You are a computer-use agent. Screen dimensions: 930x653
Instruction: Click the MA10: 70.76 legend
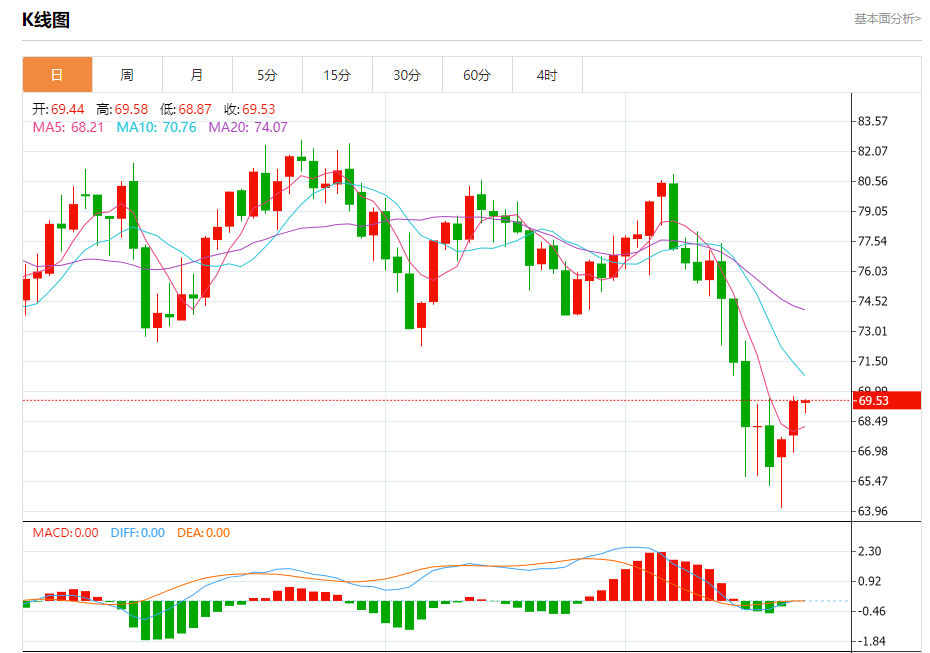tap(157, 127)
